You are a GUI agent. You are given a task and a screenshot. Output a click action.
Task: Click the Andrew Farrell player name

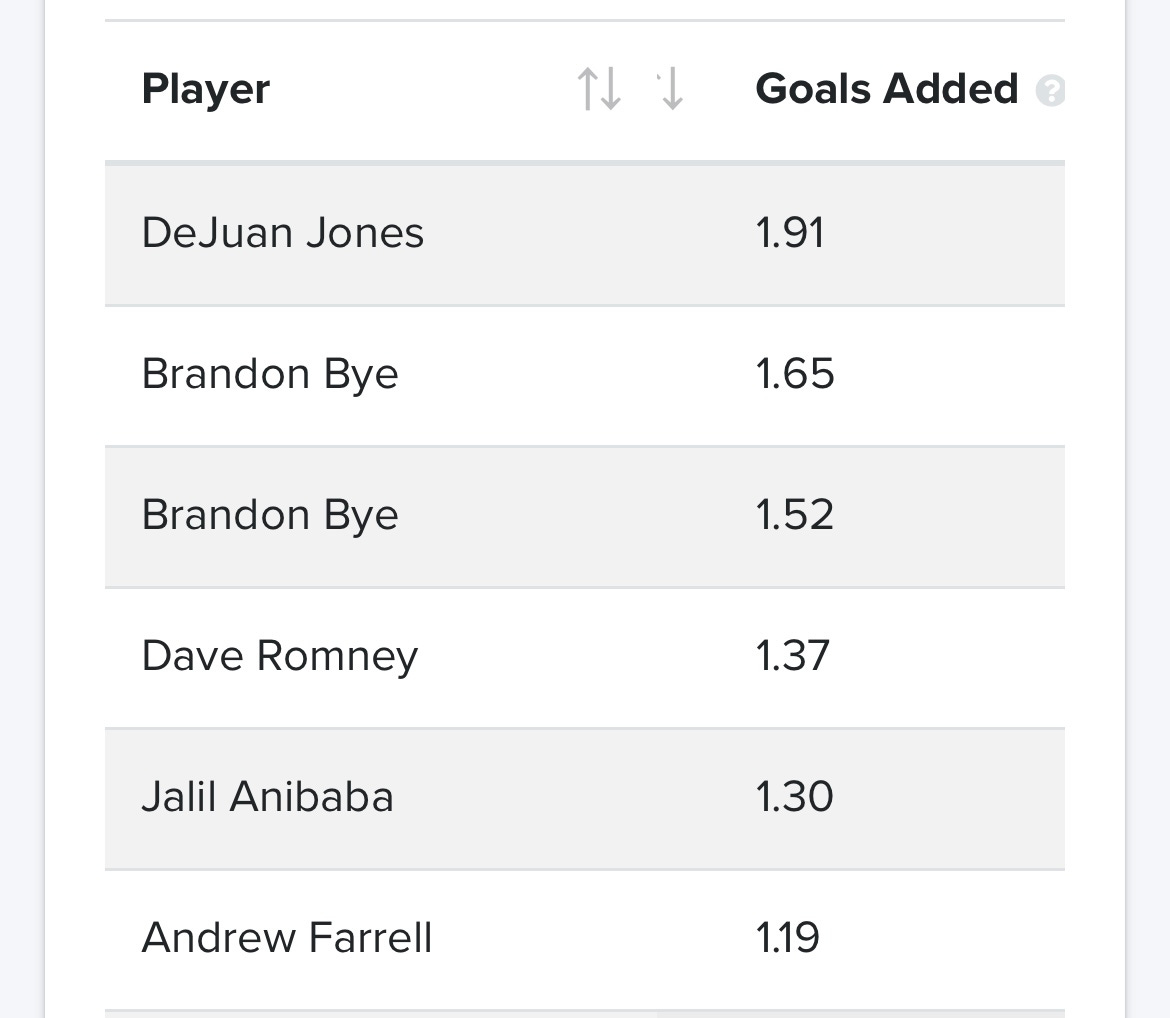coord(289,938)
